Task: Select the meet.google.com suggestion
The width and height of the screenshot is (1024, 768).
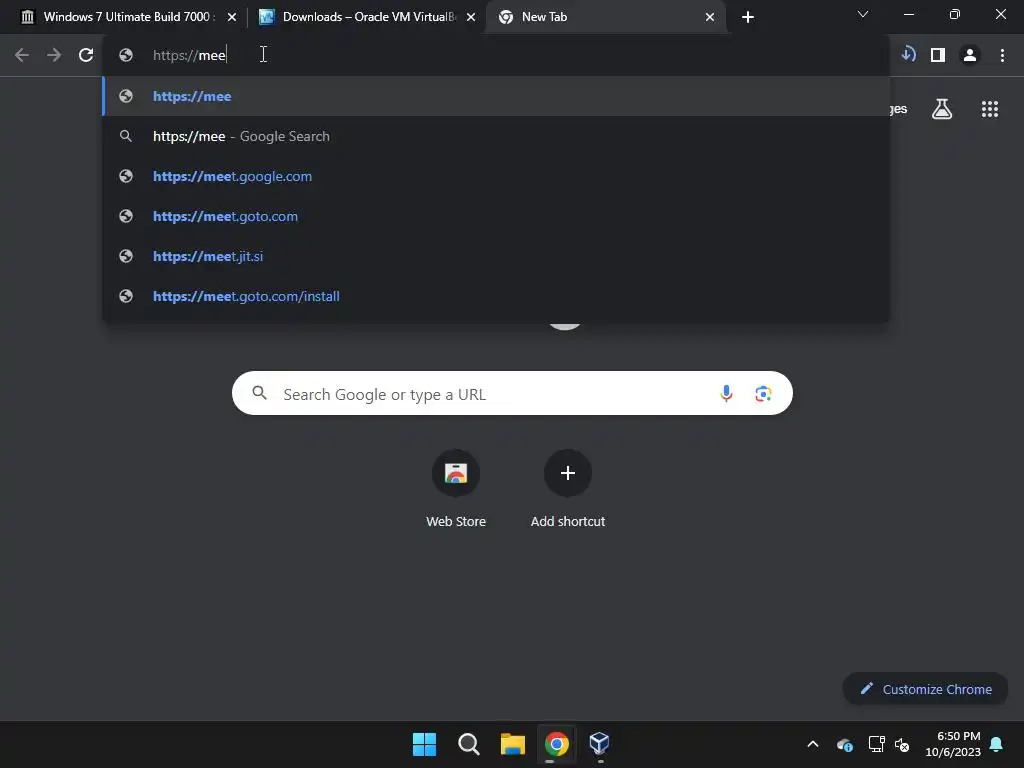Action: (x=496, y=176)
